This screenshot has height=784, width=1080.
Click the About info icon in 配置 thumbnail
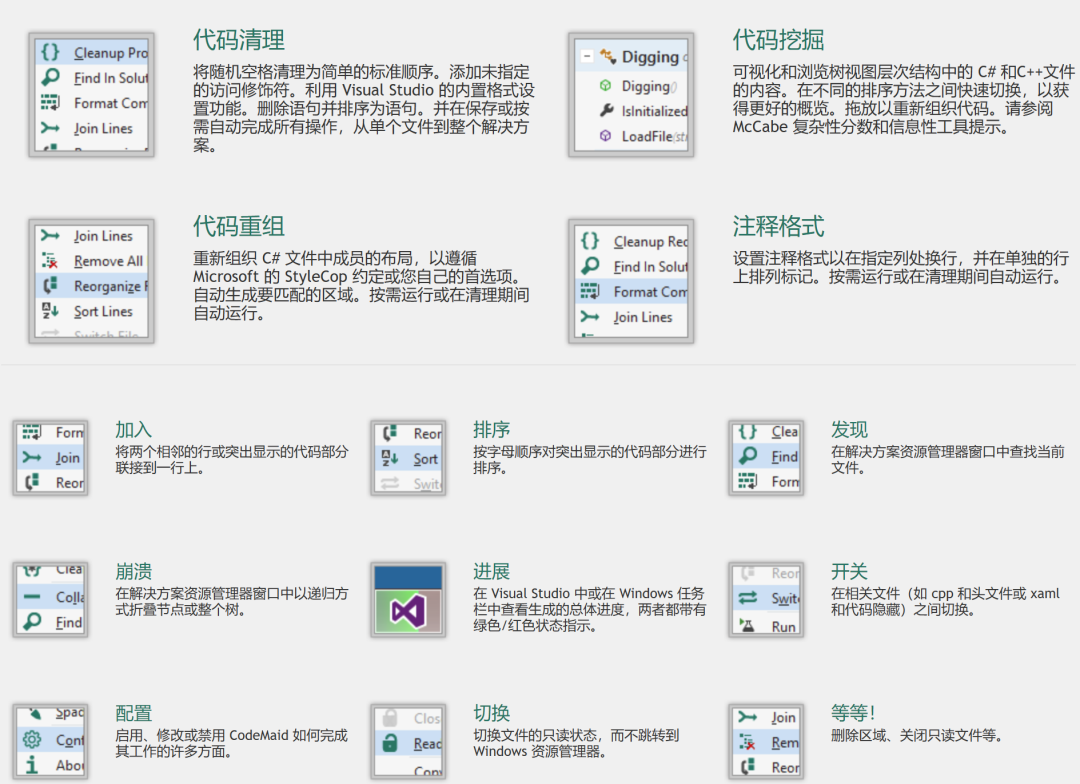click(31, 765)
